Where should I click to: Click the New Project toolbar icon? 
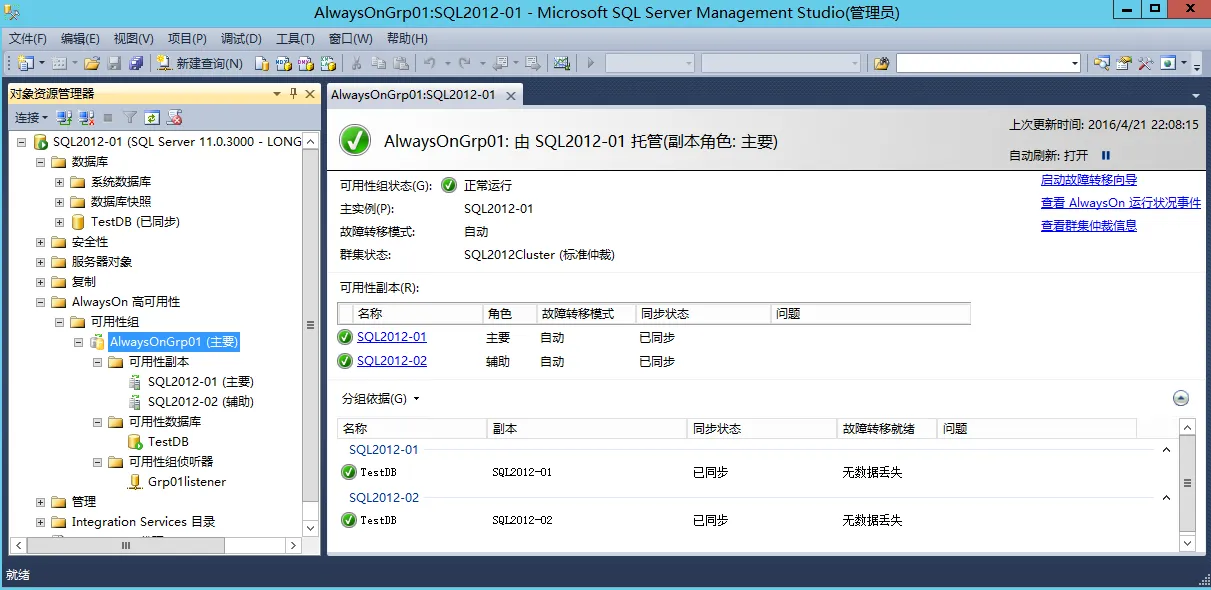click(x=25, y=63)
